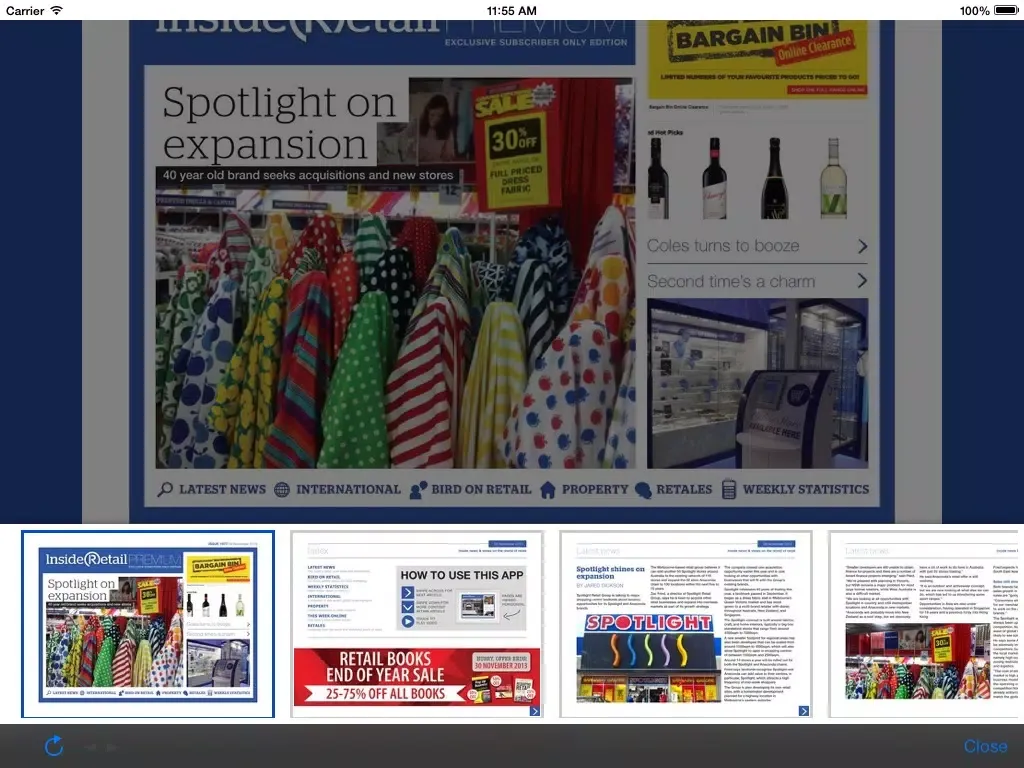Open the 'Coles turns to booze' story
Viewport: 1024px width, 768px height.
click(x=758, y=246)
